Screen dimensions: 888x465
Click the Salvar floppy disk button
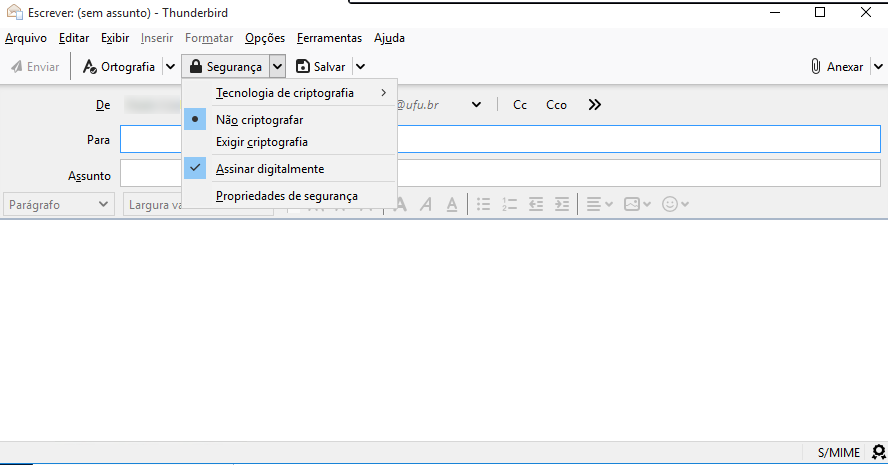(320, 67)
